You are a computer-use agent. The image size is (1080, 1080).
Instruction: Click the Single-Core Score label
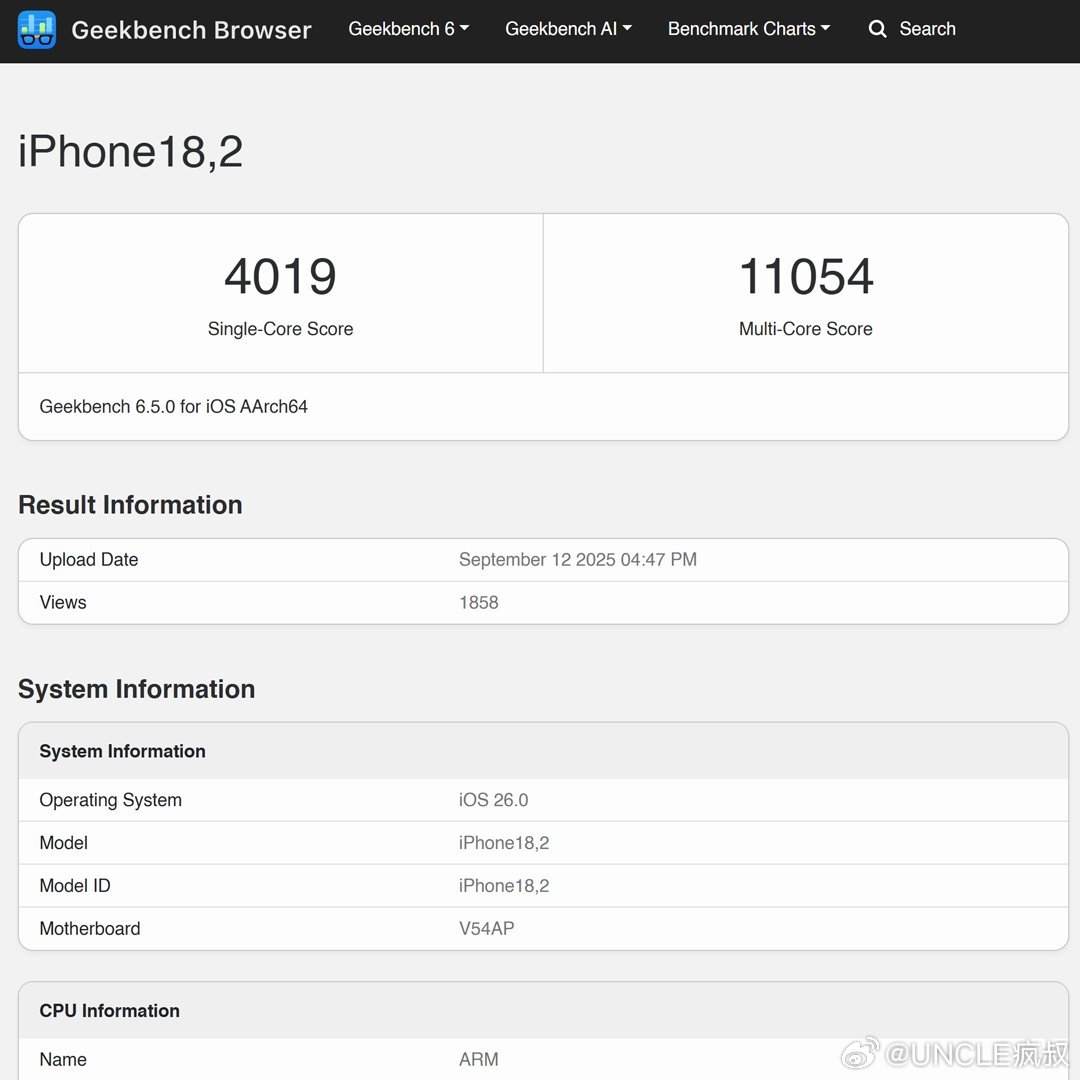(280, 329)
